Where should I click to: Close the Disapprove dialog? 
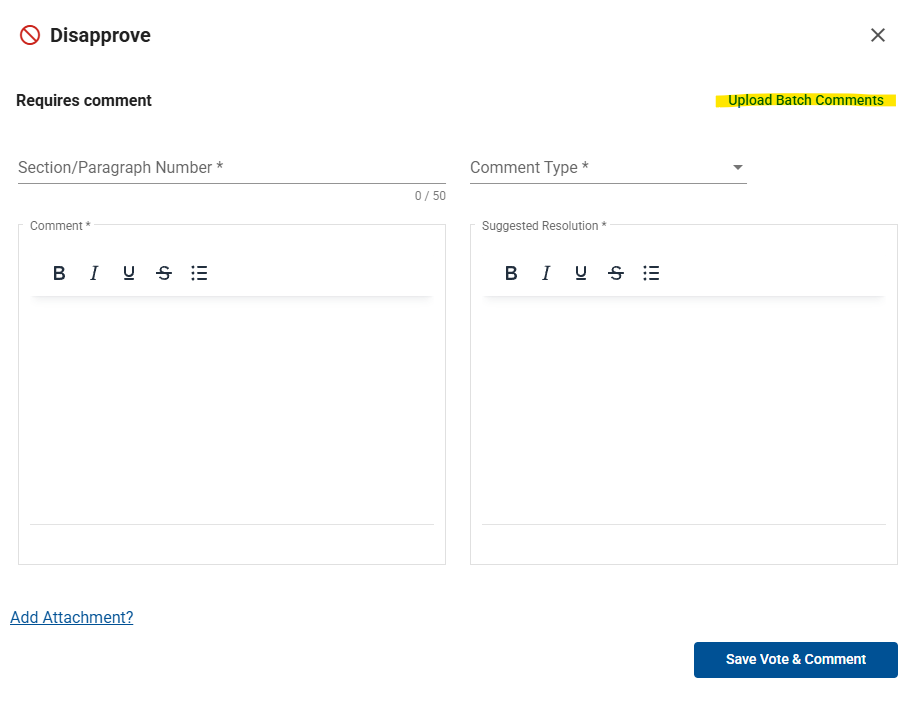click(878, 35)
